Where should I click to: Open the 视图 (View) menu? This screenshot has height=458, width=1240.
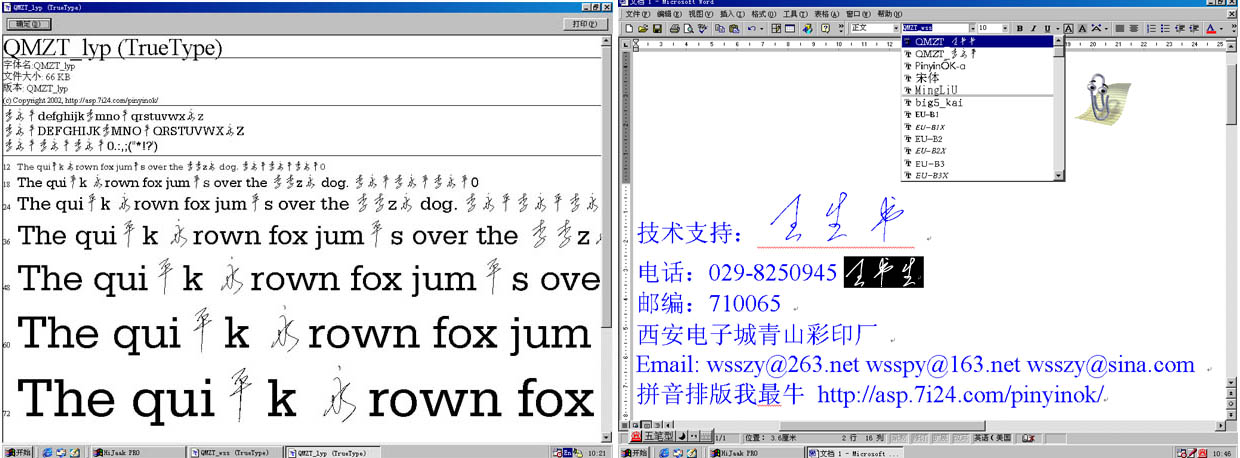click(701, 14)
